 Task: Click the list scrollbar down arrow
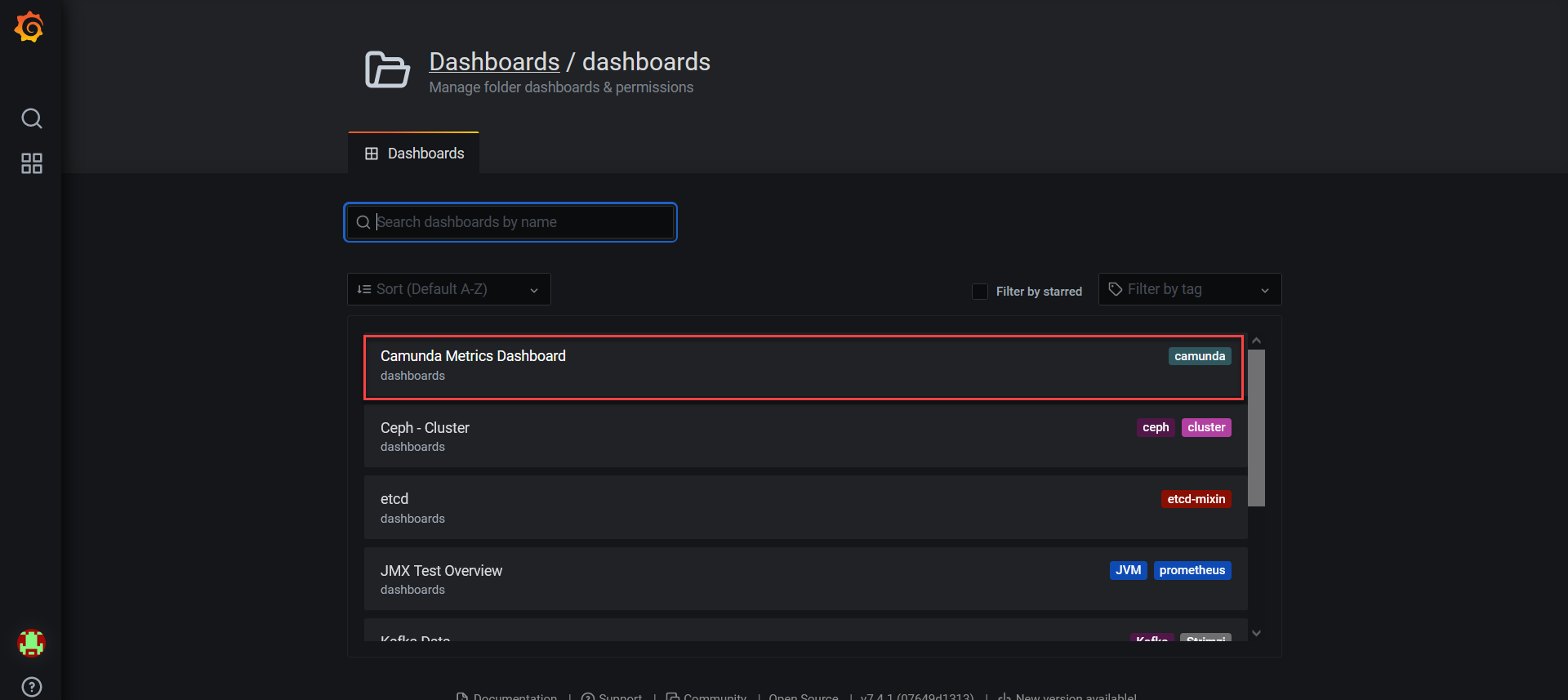1257,633
